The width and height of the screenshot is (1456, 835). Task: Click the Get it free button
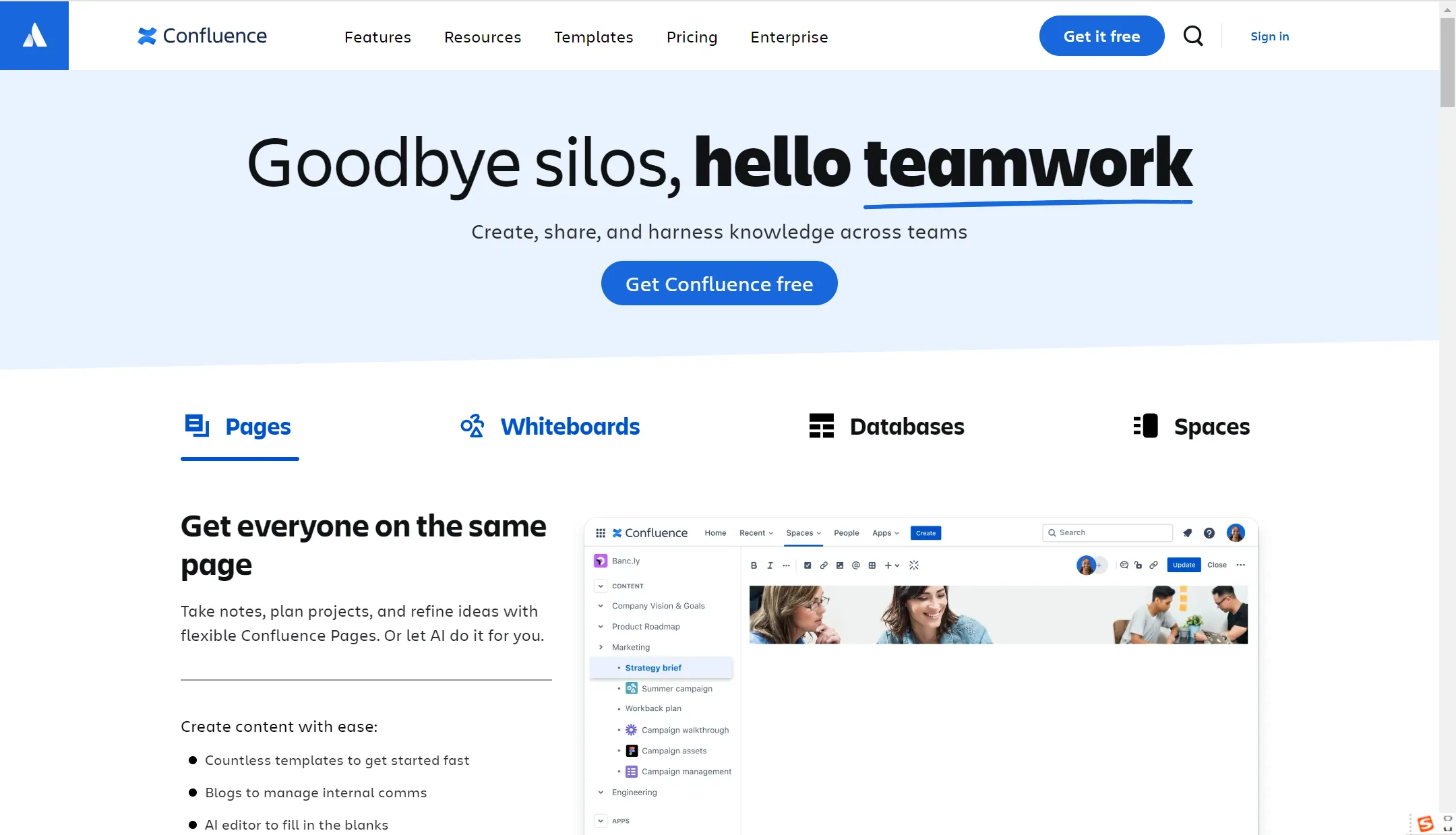coord(1101,36)
